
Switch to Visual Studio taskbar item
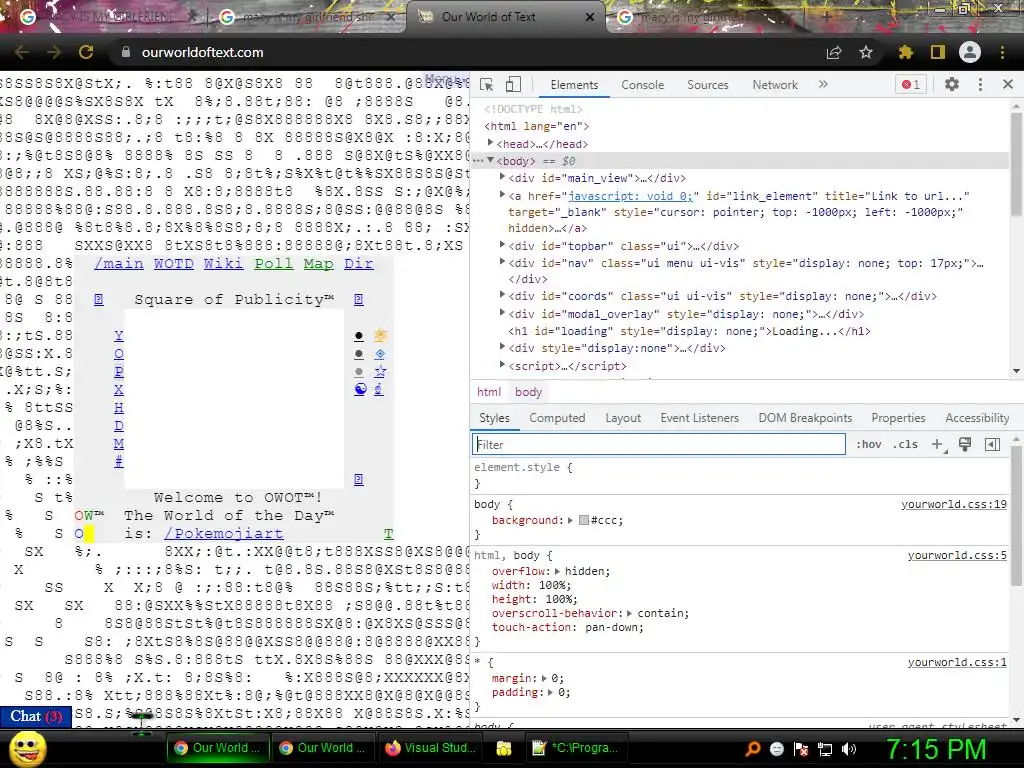pyautogui.click(x=431, y=748)
